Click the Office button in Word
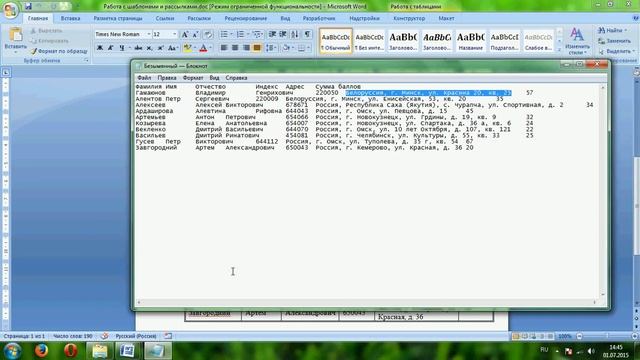This screenshot has height=360, width=640. [x=10, y=9]
